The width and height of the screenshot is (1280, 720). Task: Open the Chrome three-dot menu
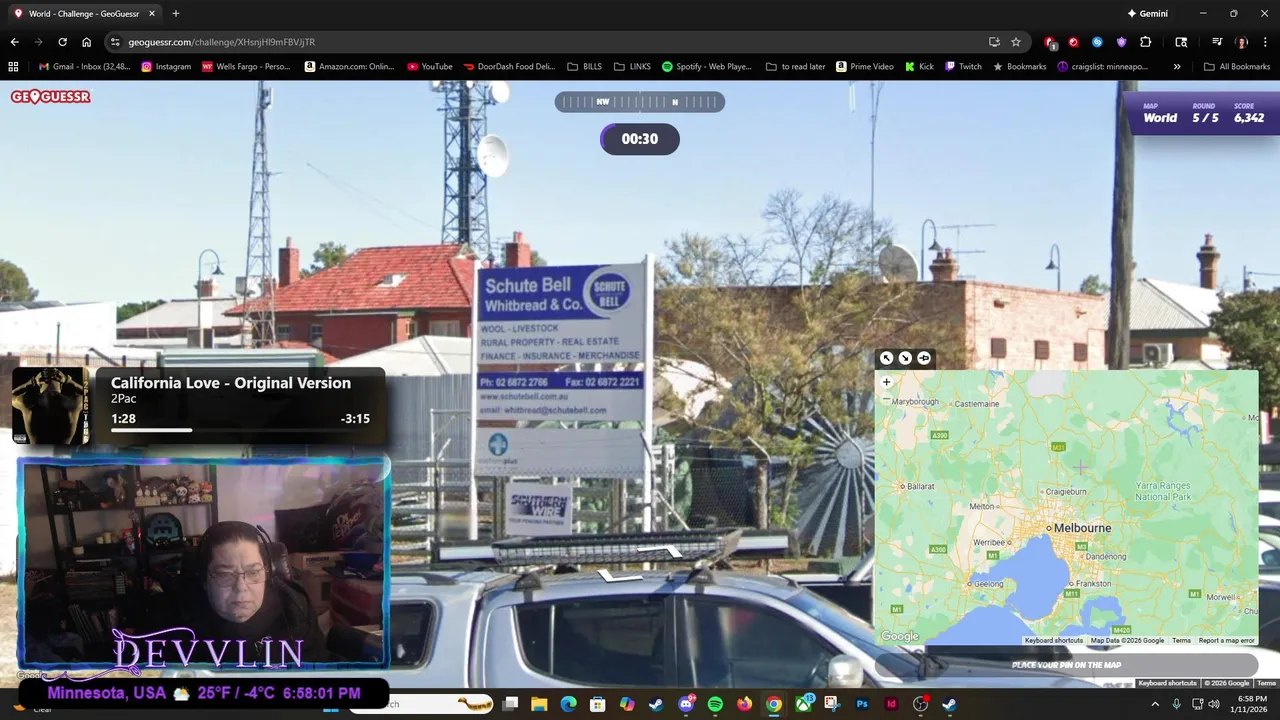point(1265,42)
